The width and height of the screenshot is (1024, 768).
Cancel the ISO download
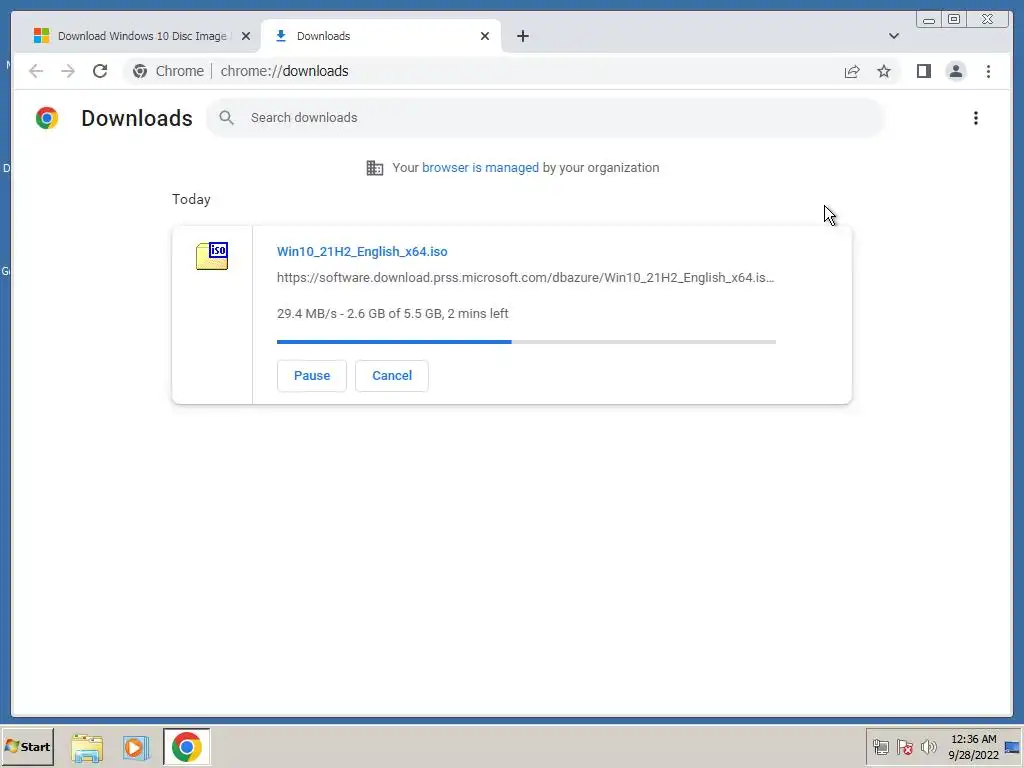coord(392,376)
